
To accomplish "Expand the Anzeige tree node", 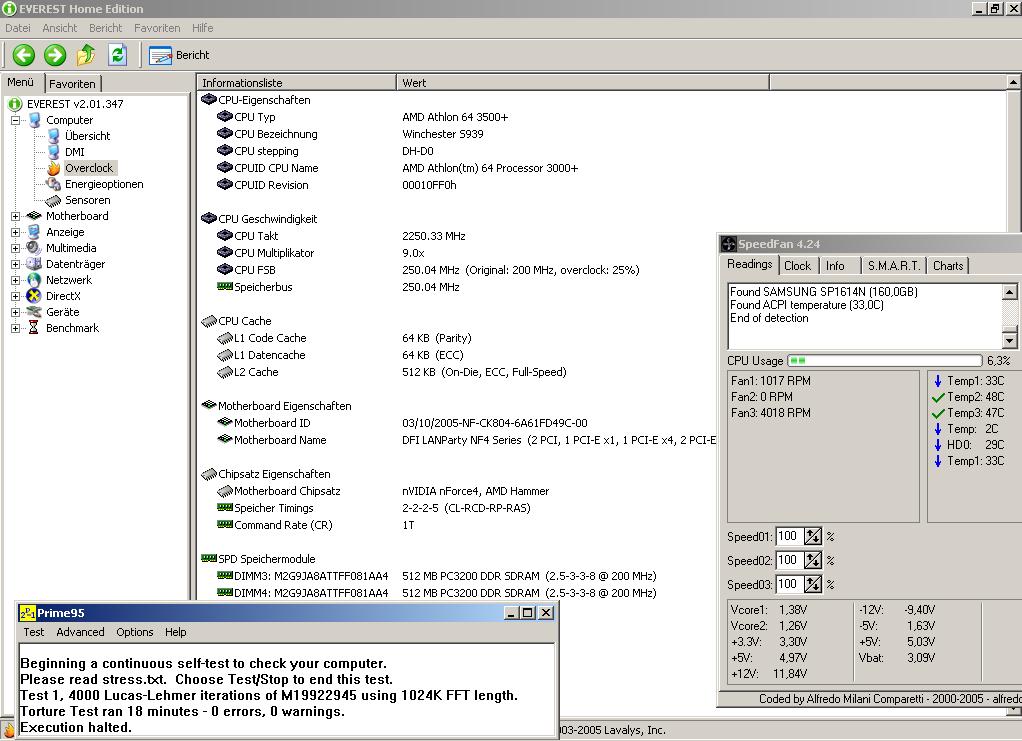I will pyautogui.click(x=16, y=232).
